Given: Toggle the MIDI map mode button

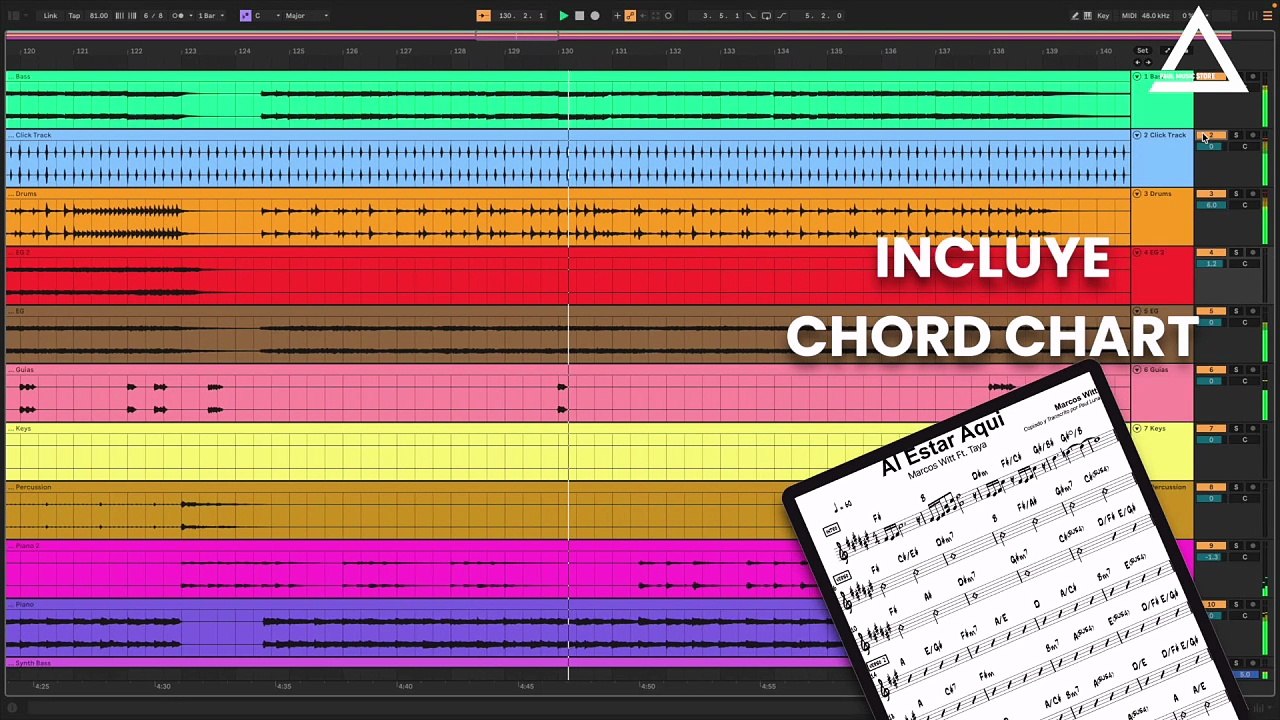Looking at the screenshot, I should [1129, 16].
